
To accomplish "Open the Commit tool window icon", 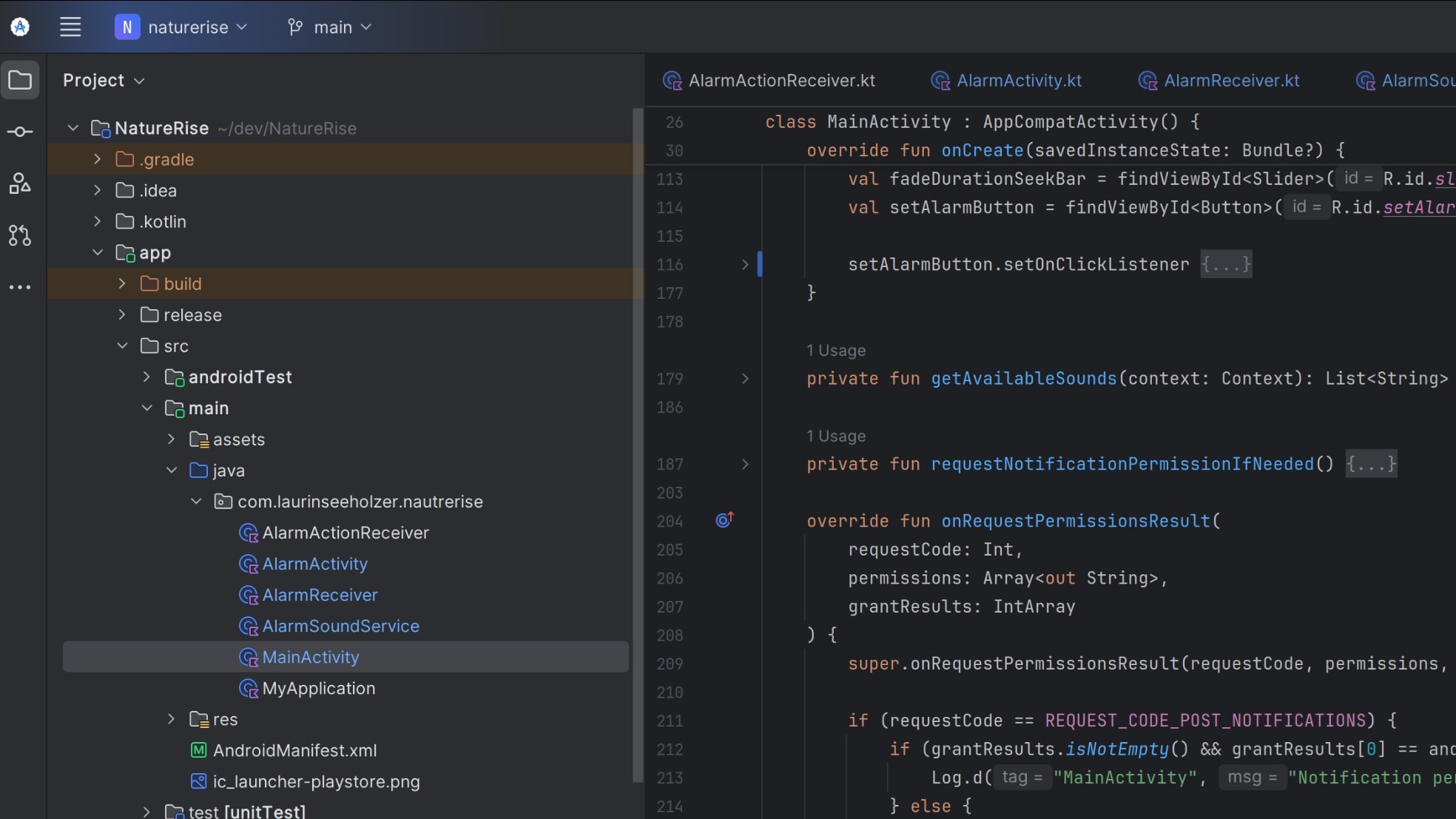I will tap(20, 132).
